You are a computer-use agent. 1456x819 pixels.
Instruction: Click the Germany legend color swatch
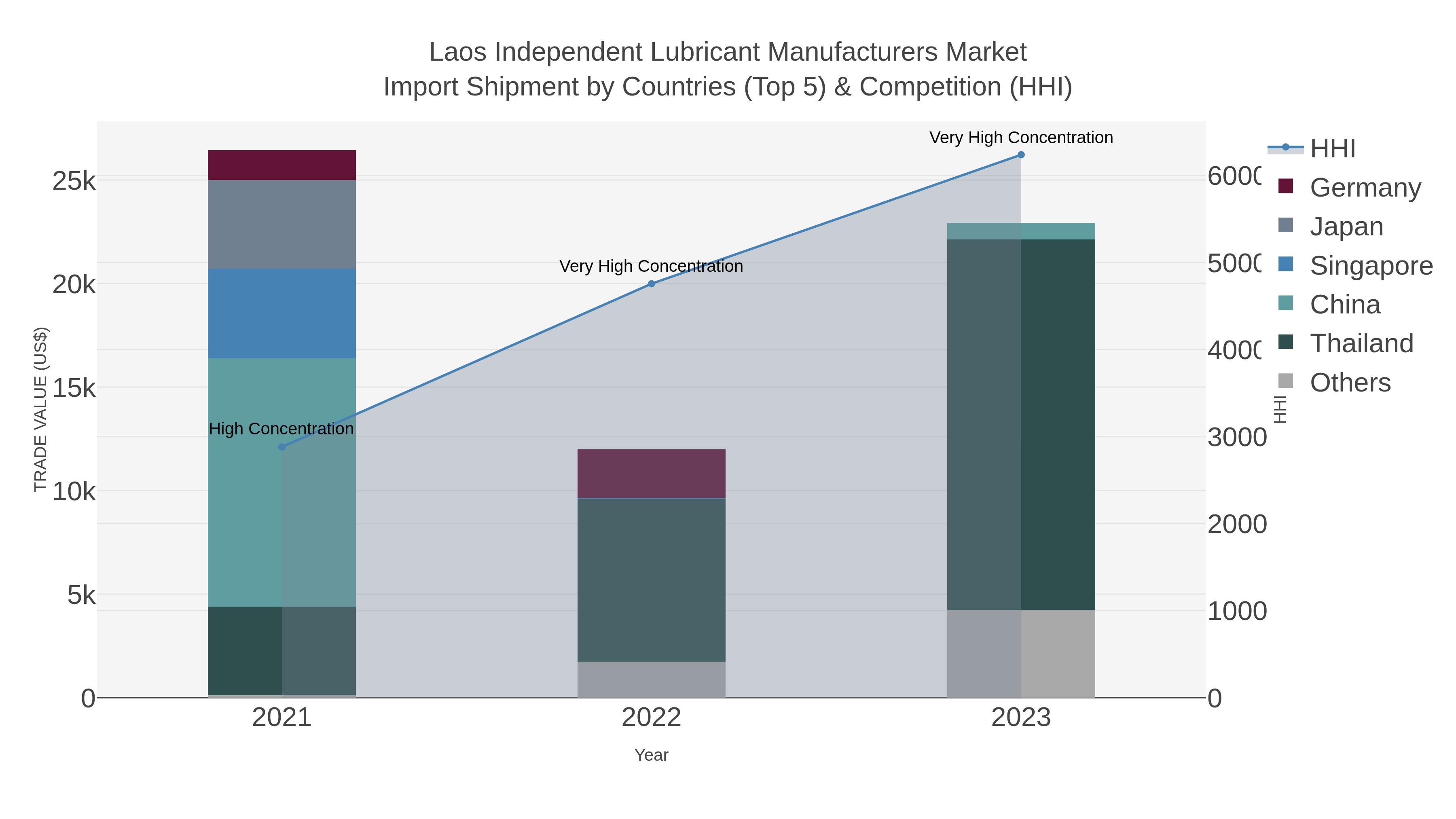coord(1285,186)
